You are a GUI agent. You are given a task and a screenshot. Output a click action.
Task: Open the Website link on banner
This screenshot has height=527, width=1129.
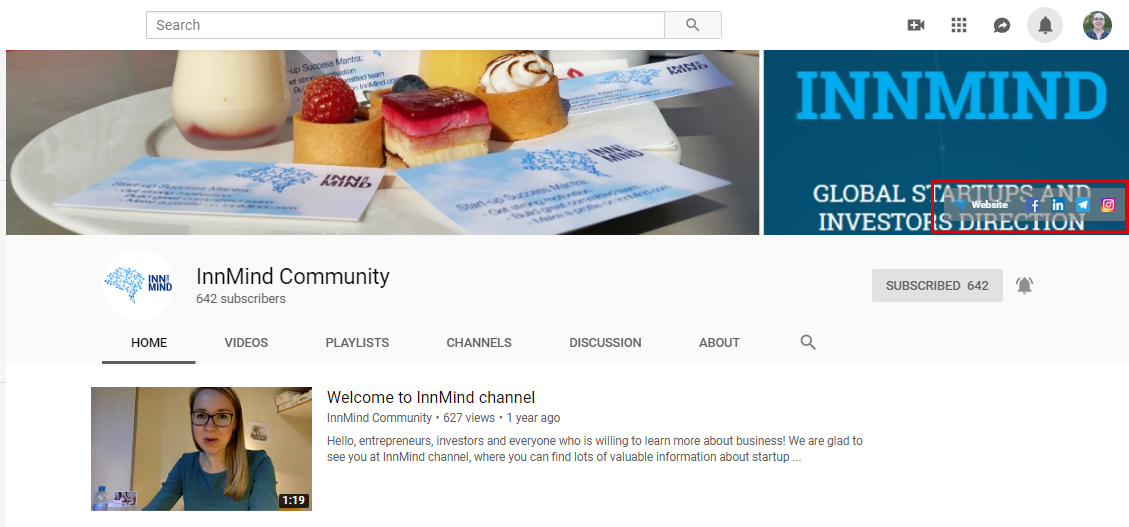coord(981,204)
